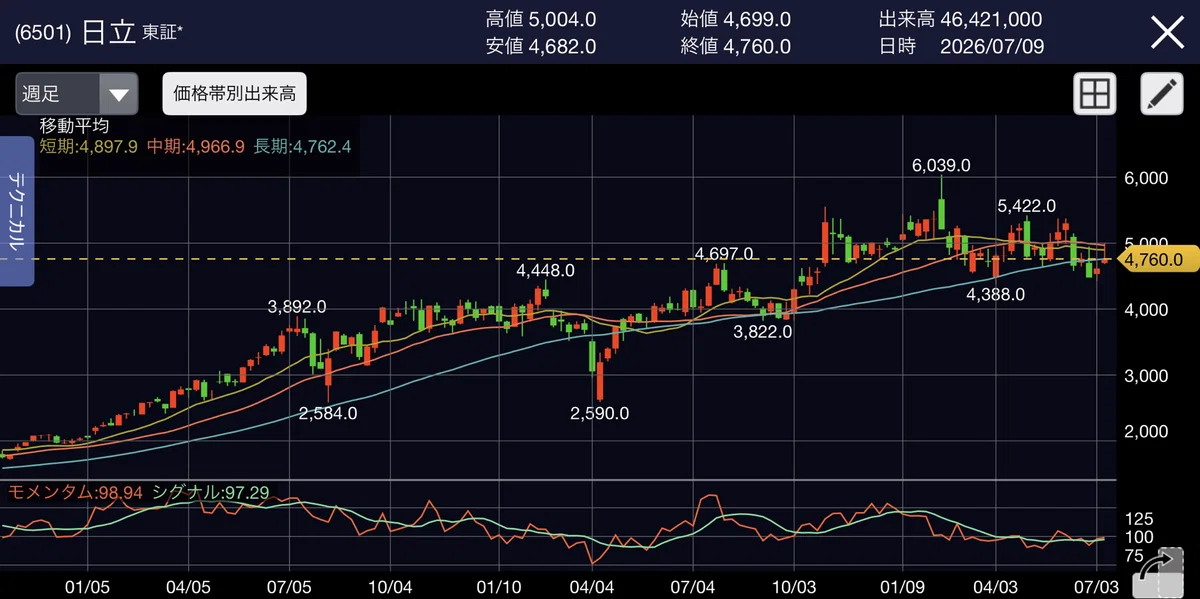
Task: Click the 長期:4,762.4 moving average value
Action: point(302,146)
